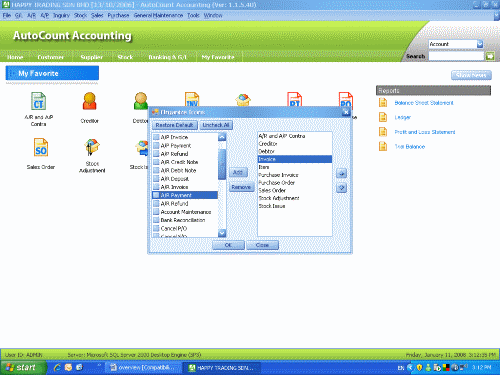Open the Sales Order icon
The image size is (500, 375).
pyautogui.click(x=41, y=148)
